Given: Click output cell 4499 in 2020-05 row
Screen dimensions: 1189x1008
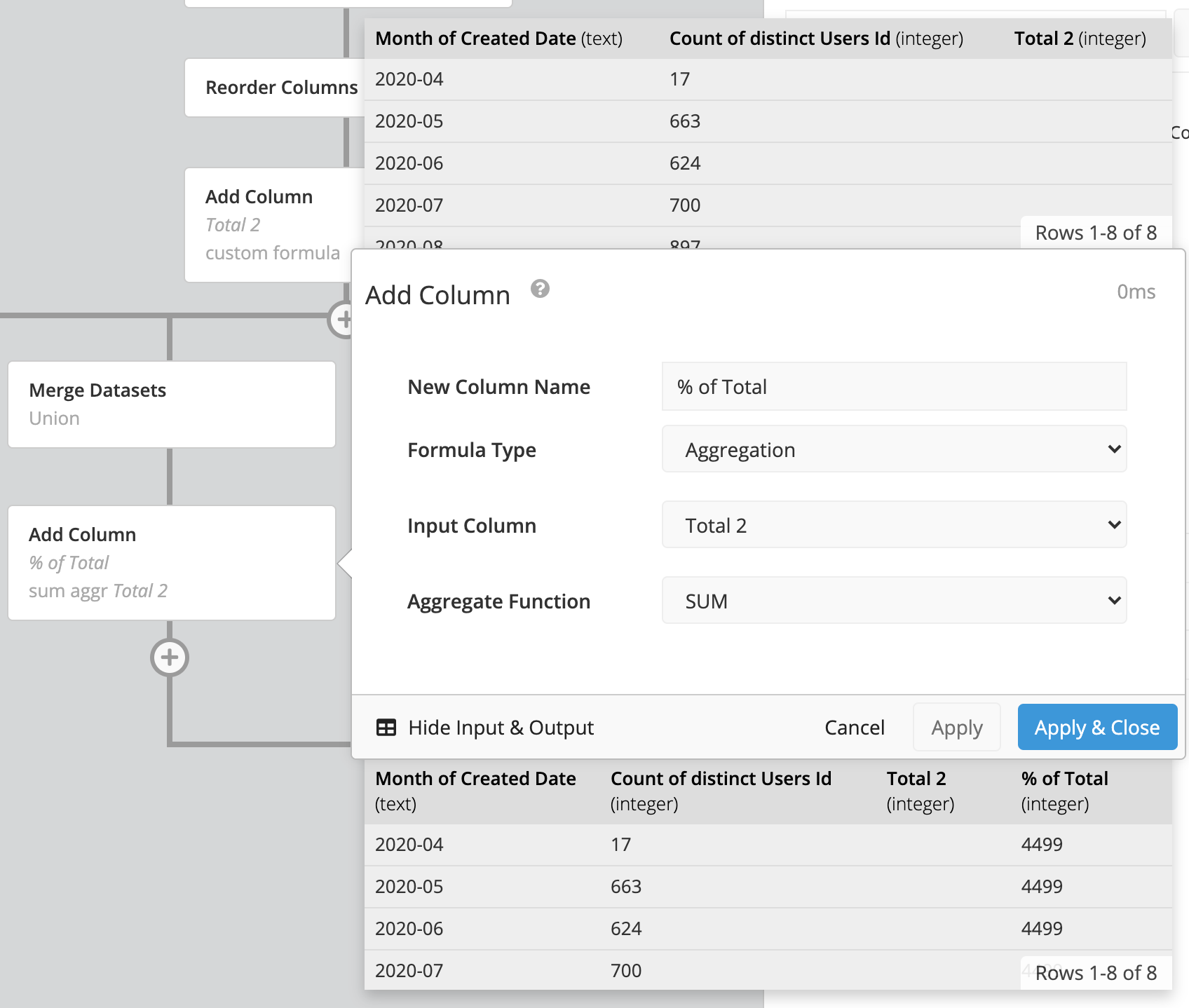Looking at the screenshot, I should coord(1042,887).
